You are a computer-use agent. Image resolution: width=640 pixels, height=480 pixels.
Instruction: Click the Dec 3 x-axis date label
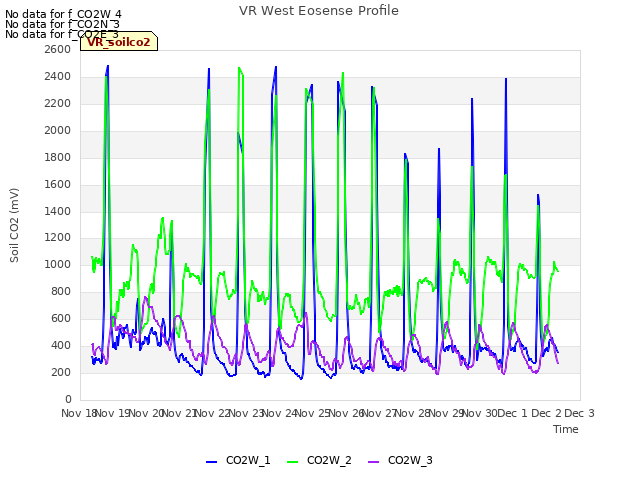(579, 413)
